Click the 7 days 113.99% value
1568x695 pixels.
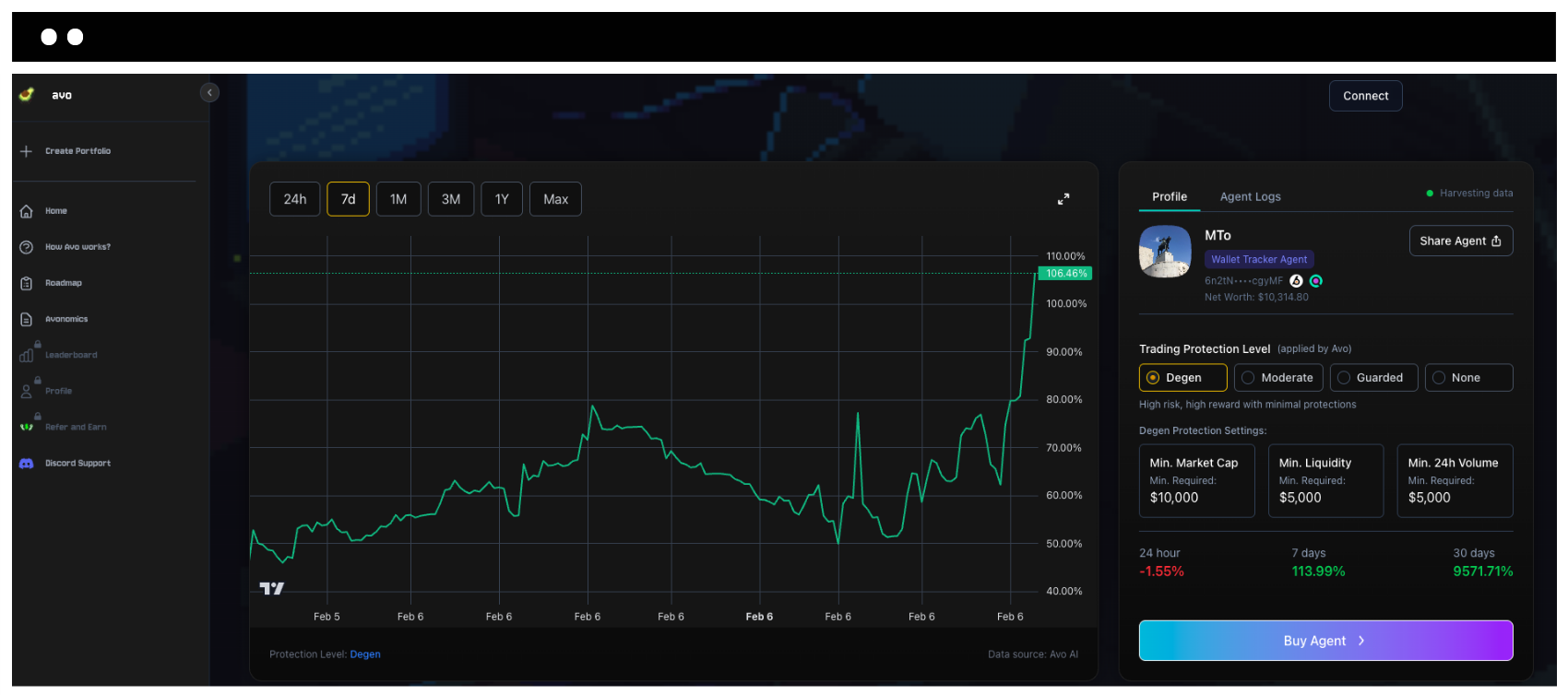[1318, 571]
